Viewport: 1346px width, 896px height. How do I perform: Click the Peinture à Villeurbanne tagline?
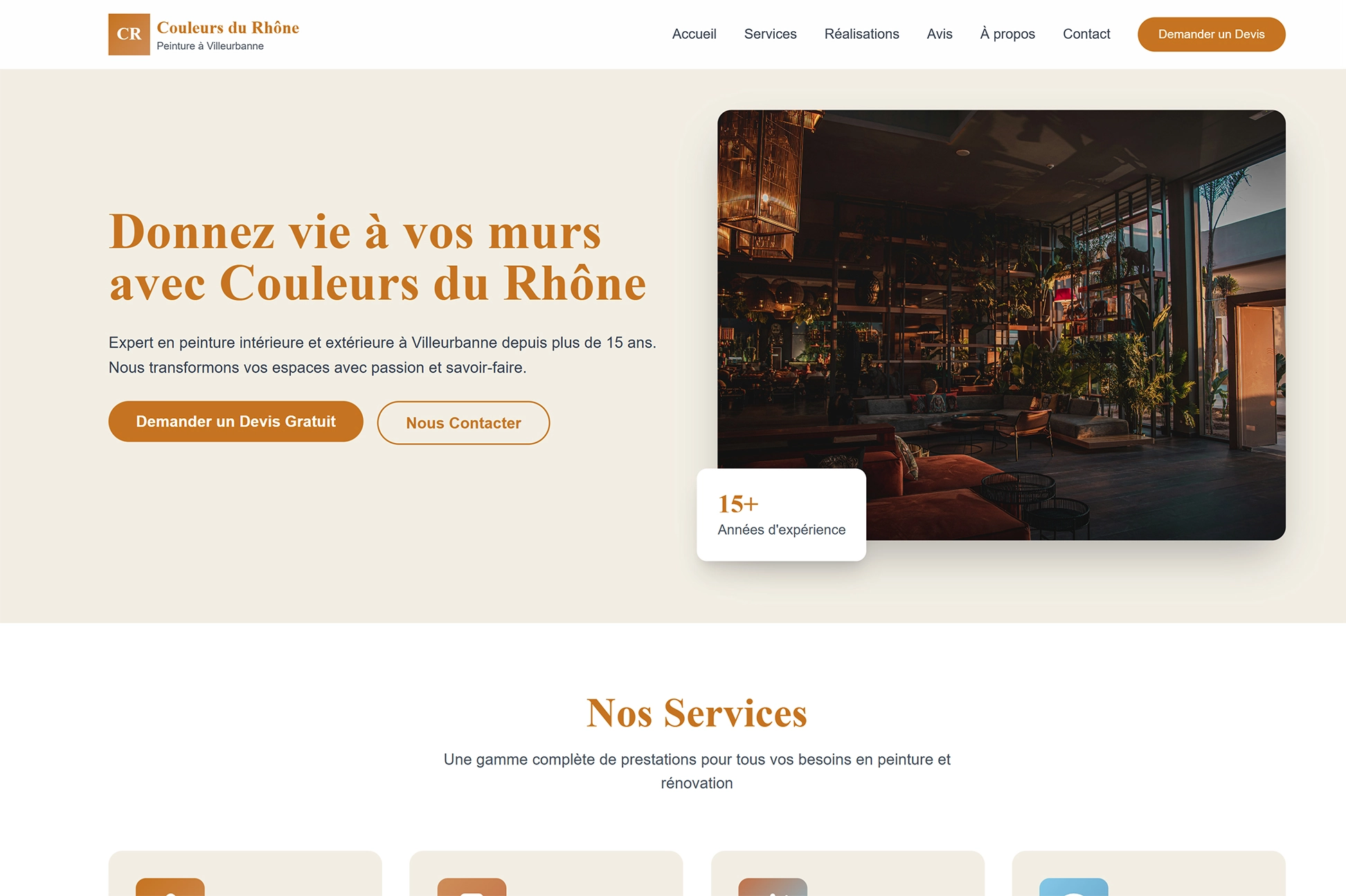click(x=210, y=46)
